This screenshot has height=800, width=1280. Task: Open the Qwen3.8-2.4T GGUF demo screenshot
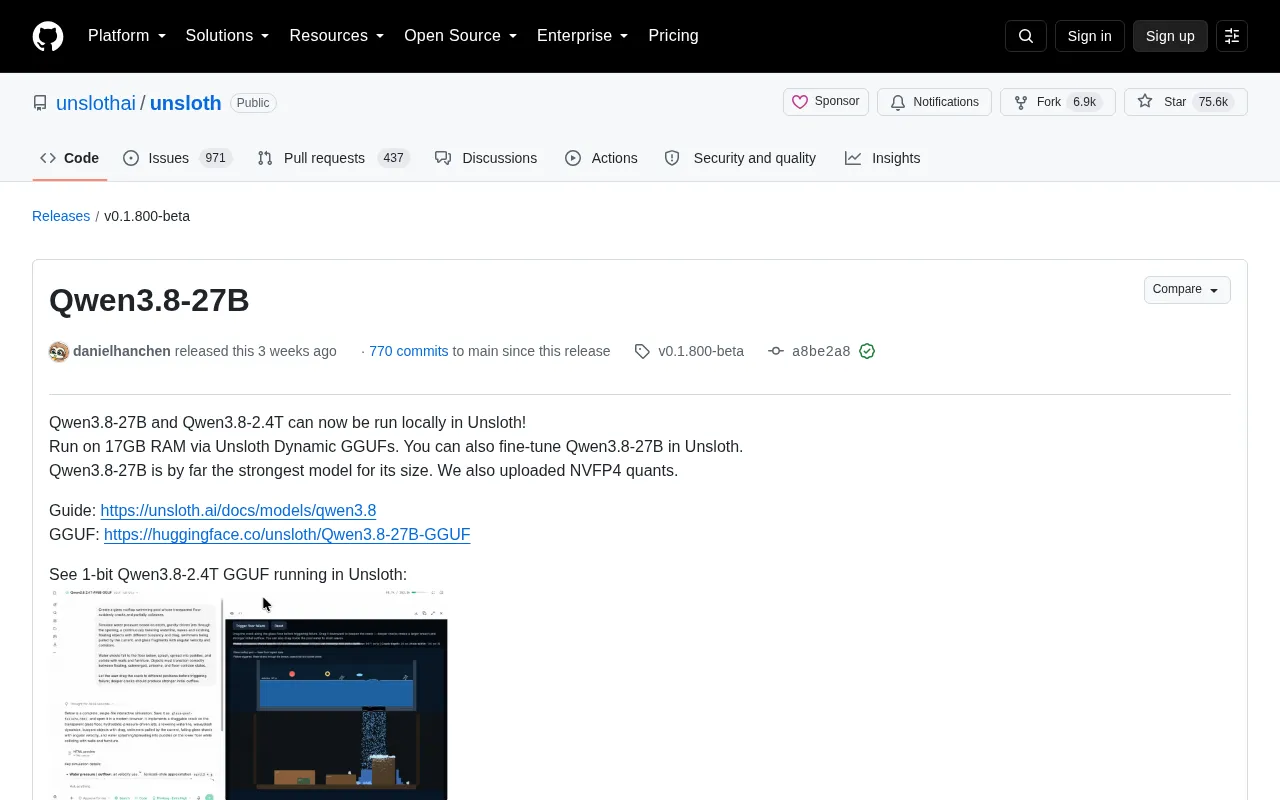pyautogui.click(x=248, y=693)
